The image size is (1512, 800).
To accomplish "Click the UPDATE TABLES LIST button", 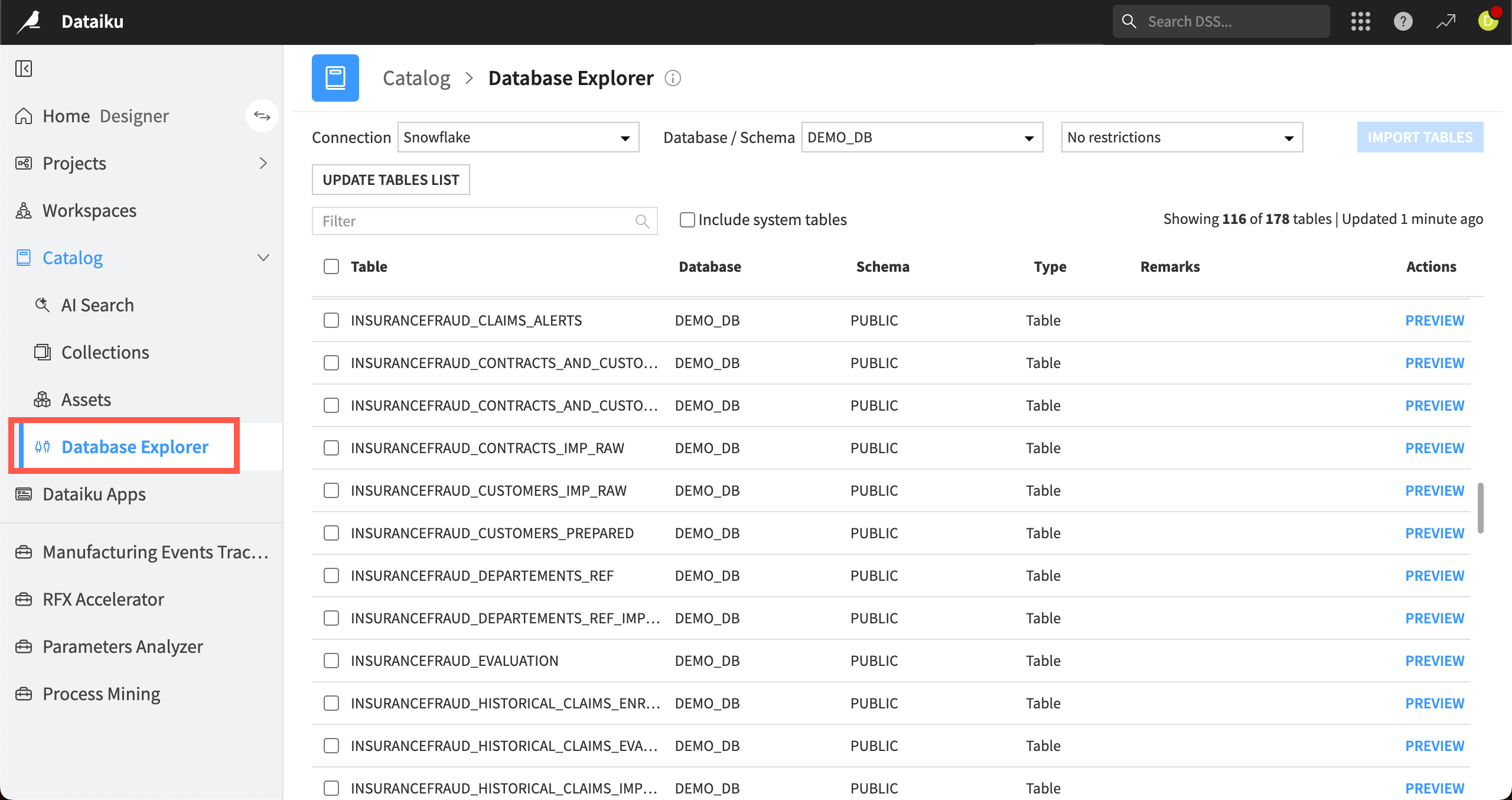I will pos(390,180).
